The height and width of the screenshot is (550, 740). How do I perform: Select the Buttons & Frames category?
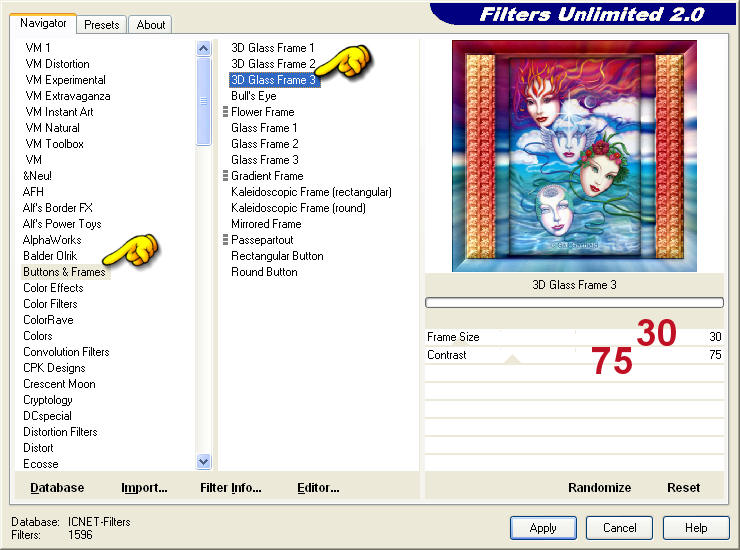point(66,272)
